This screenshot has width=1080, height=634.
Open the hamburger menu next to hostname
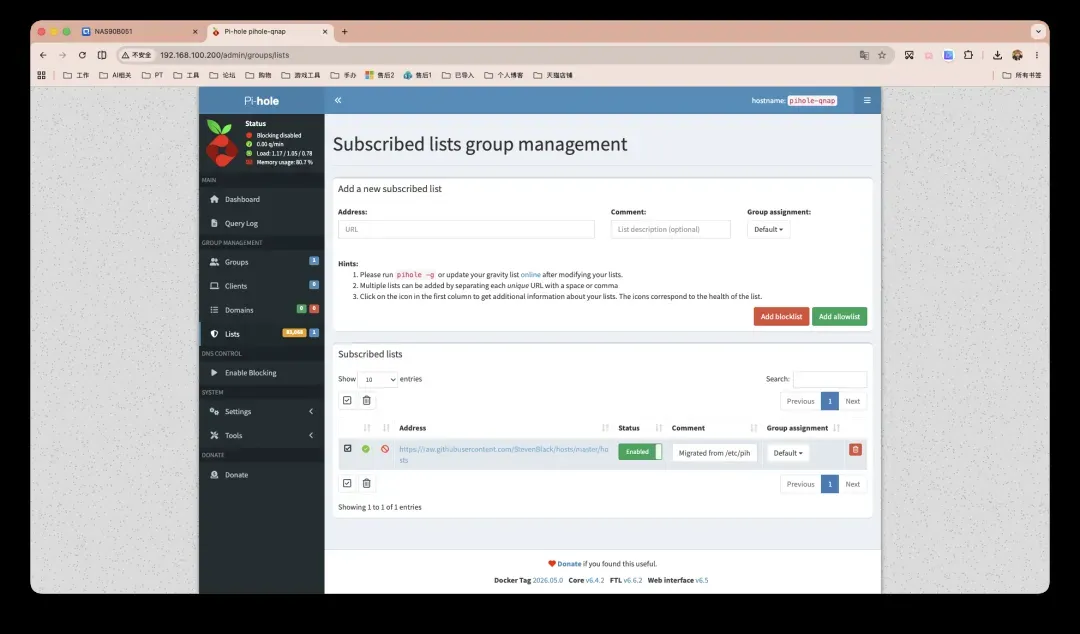tap(866, 100)
